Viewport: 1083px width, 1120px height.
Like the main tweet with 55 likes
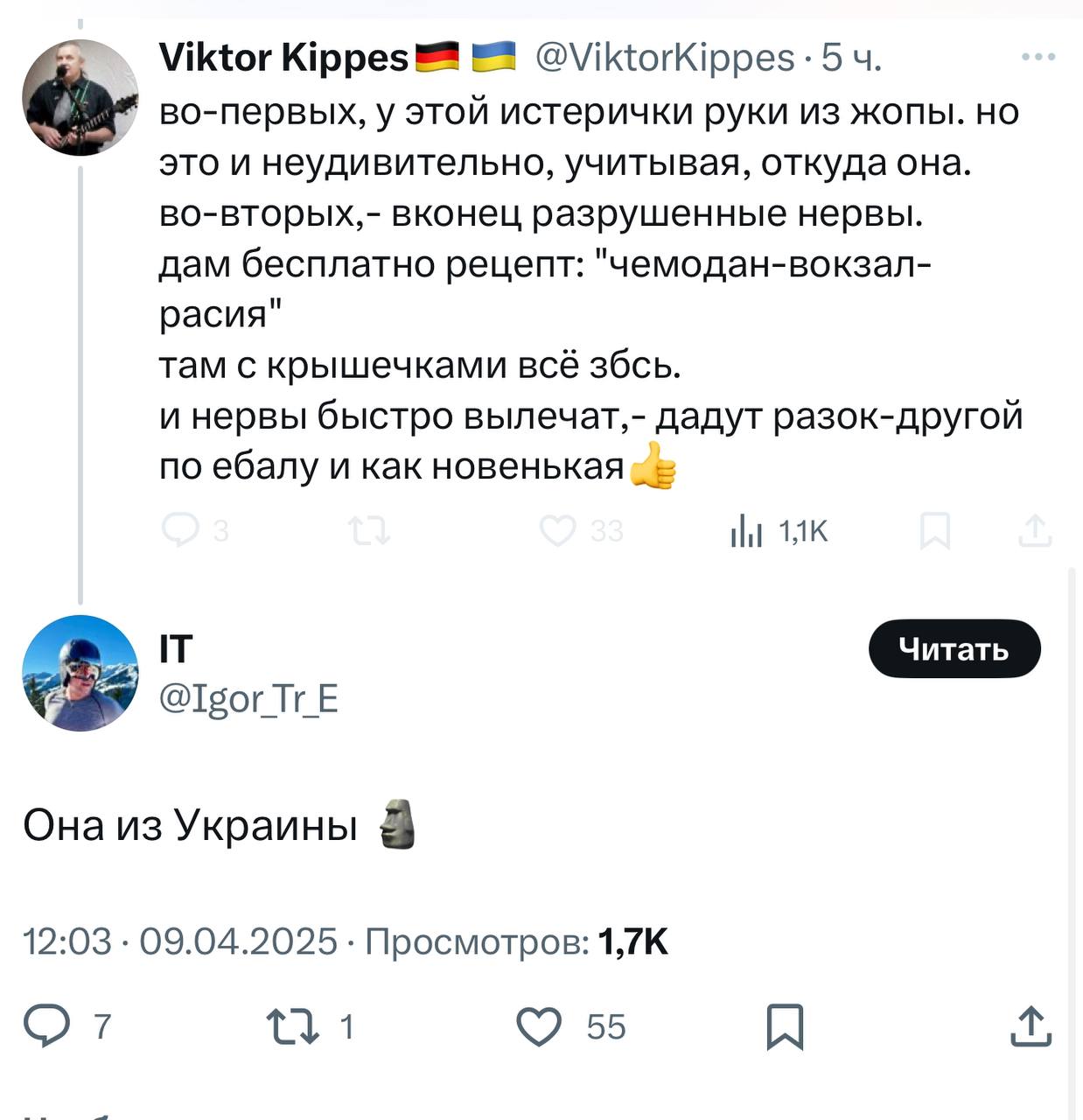point(539,1025)
